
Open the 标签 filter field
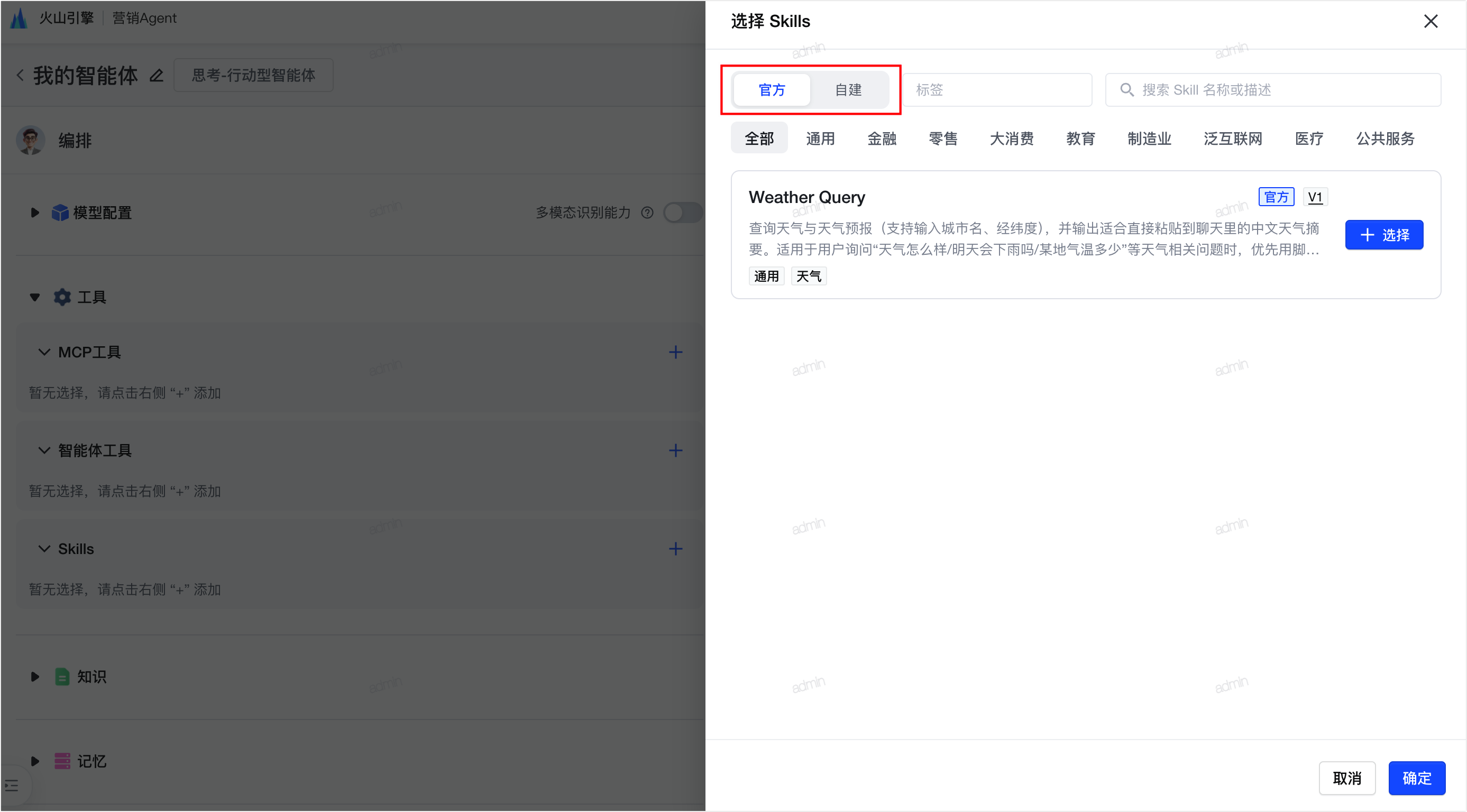click(x=997, y=90)
